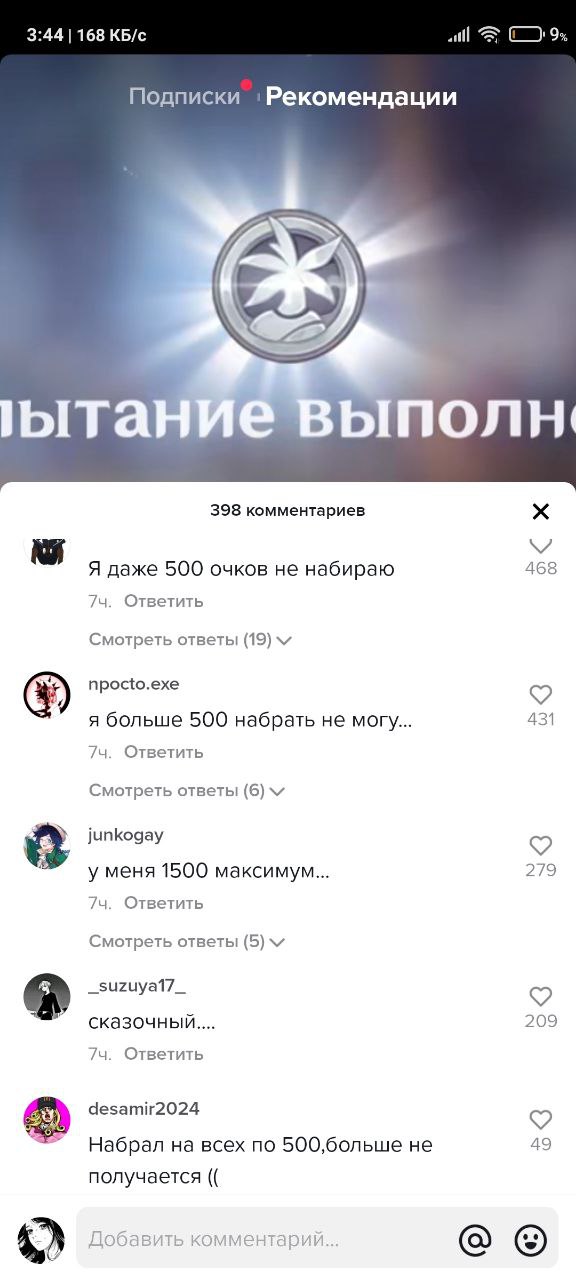The width and height of the screenshot is (576, 1280).
Task: Reply to junkogay's comment via Ответить
Action: coord(164,903)
